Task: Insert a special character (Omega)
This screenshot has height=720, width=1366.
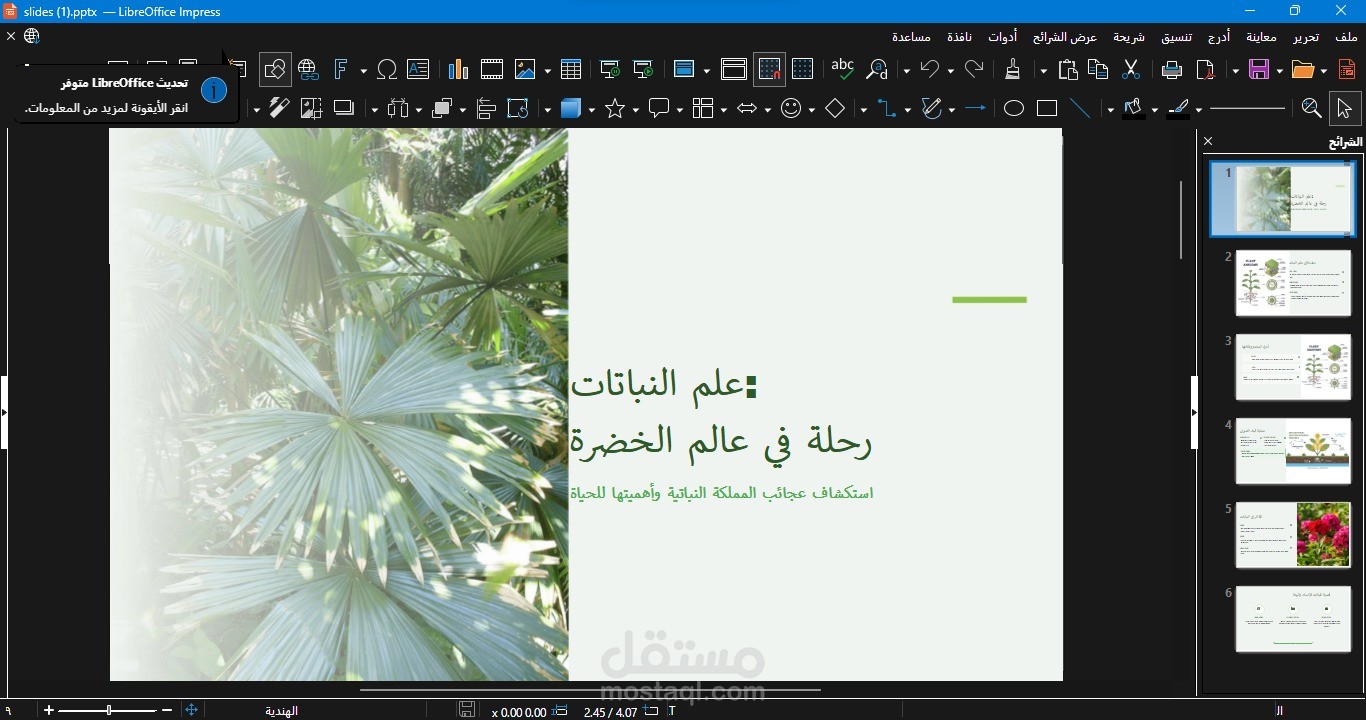Action: tap(387, 69)
